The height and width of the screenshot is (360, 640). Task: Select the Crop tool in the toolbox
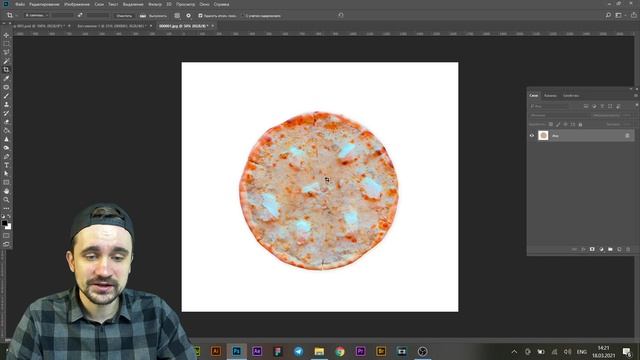tap(6, 70)
